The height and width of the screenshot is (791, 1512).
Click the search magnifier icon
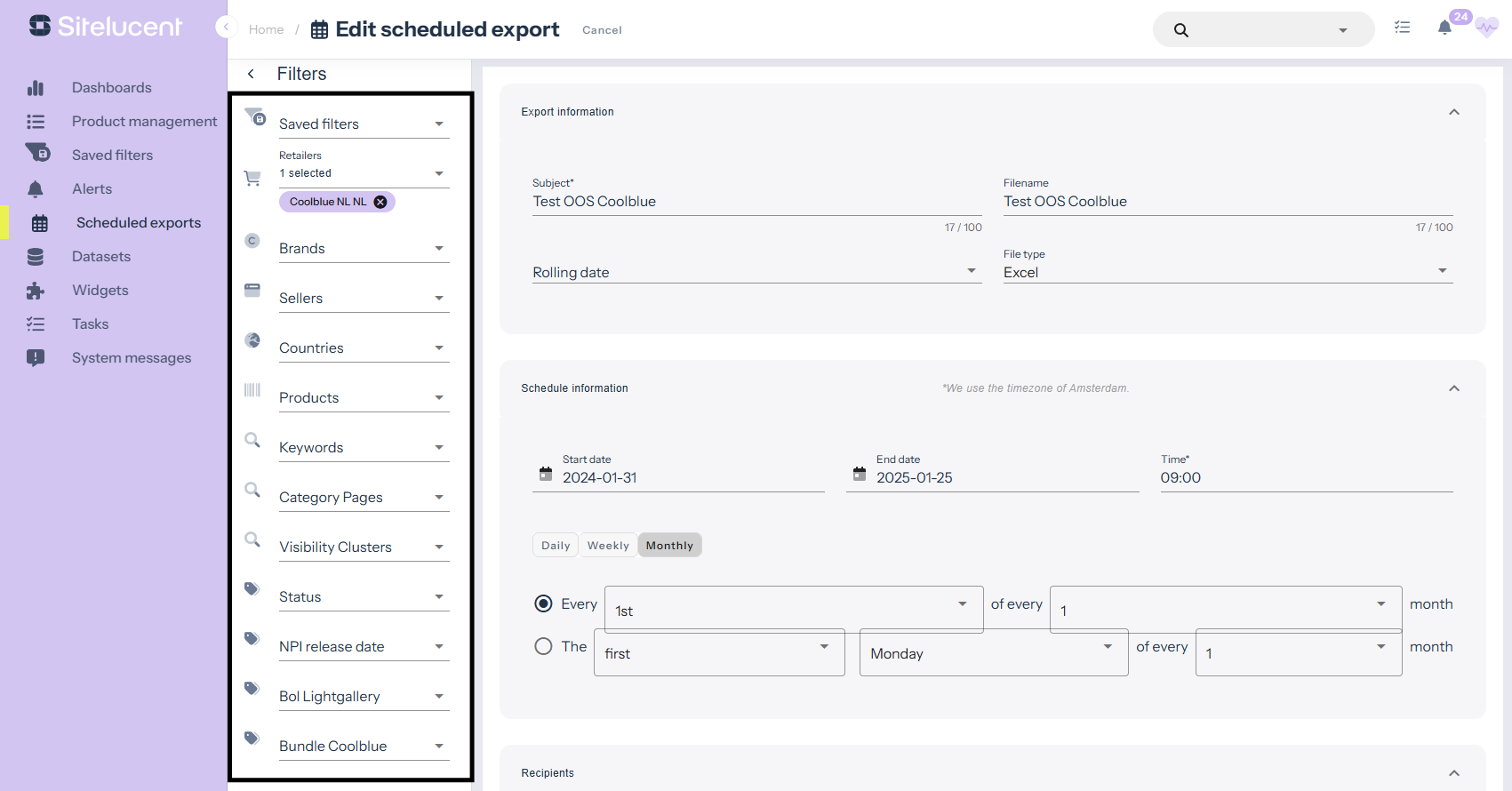click(x=1180, y=30)
